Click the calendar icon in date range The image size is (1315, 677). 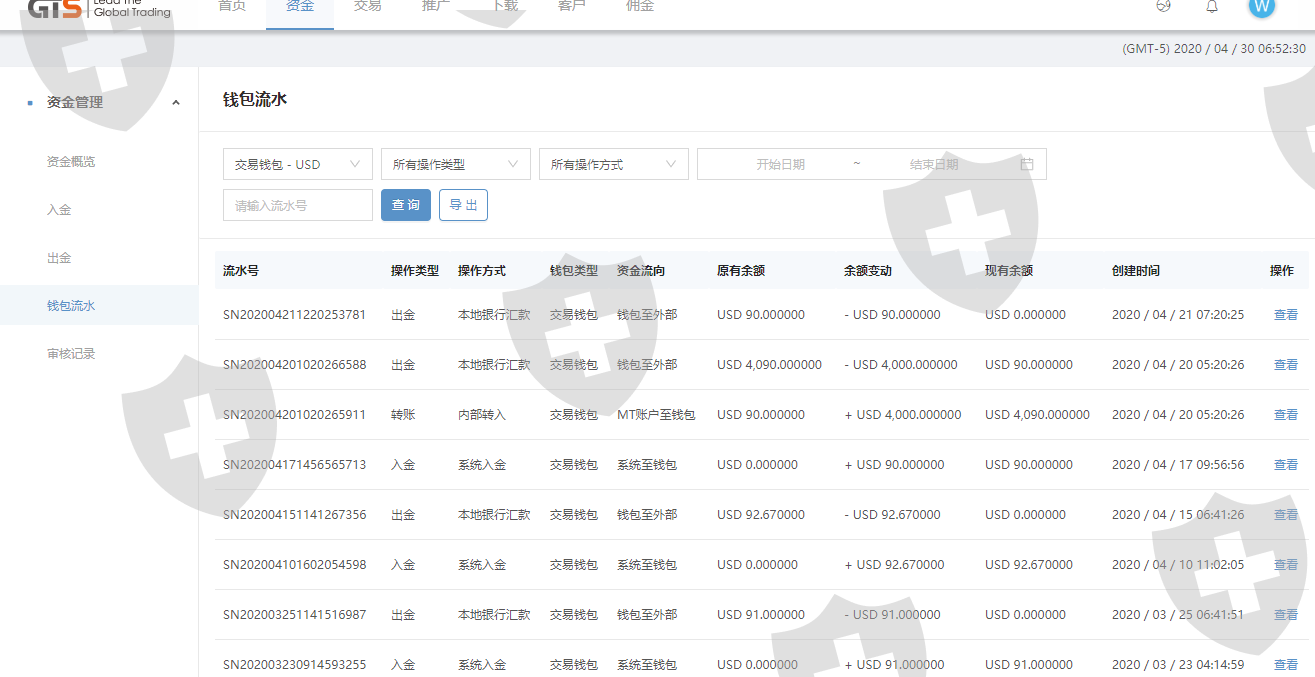click(1026, 164)
